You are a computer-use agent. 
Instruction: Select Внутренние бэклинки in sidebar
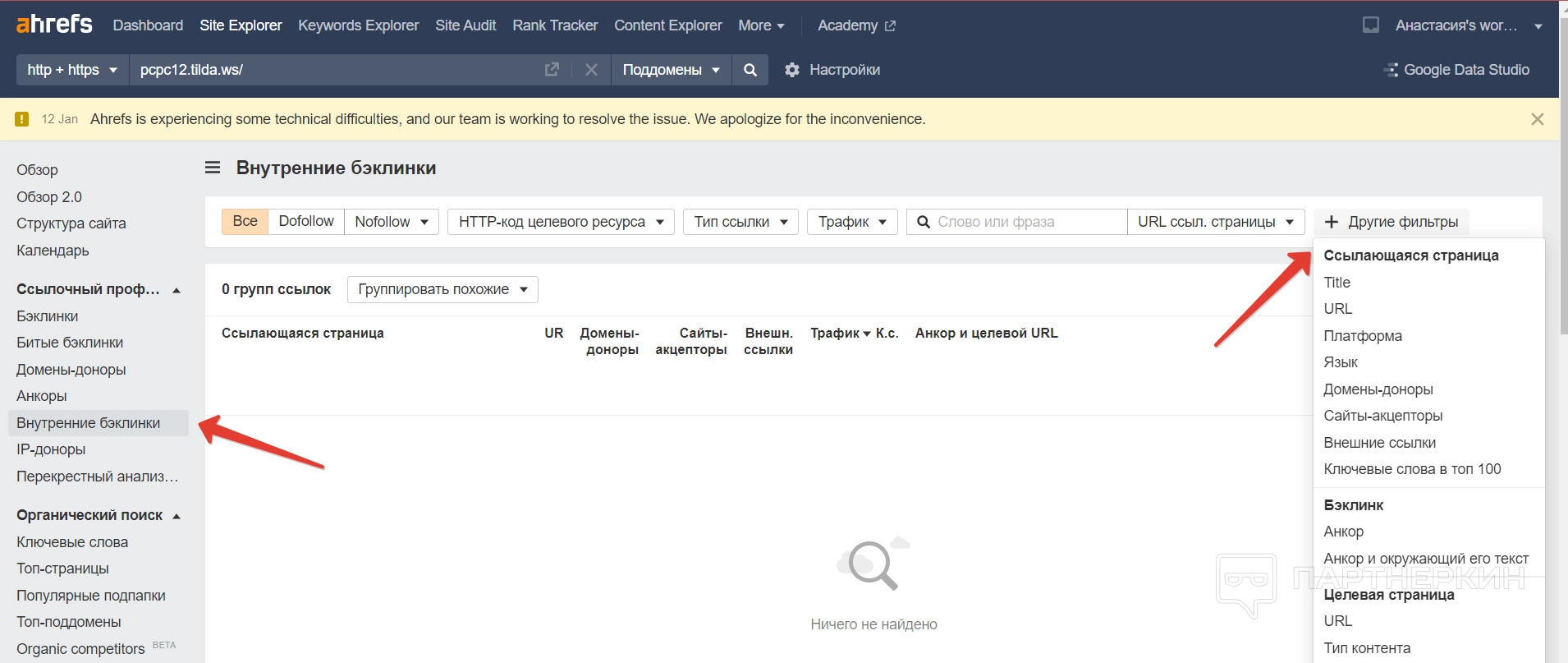[98, 423]
